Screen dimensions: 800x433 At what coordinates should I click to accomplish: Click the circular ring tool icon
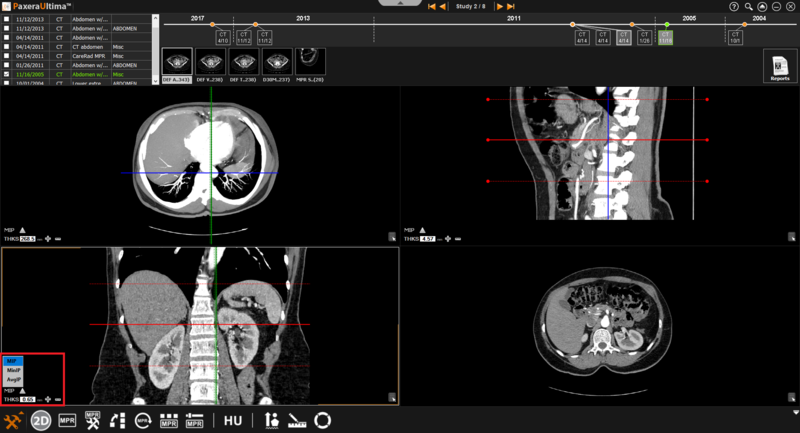[x=323, y=420]
